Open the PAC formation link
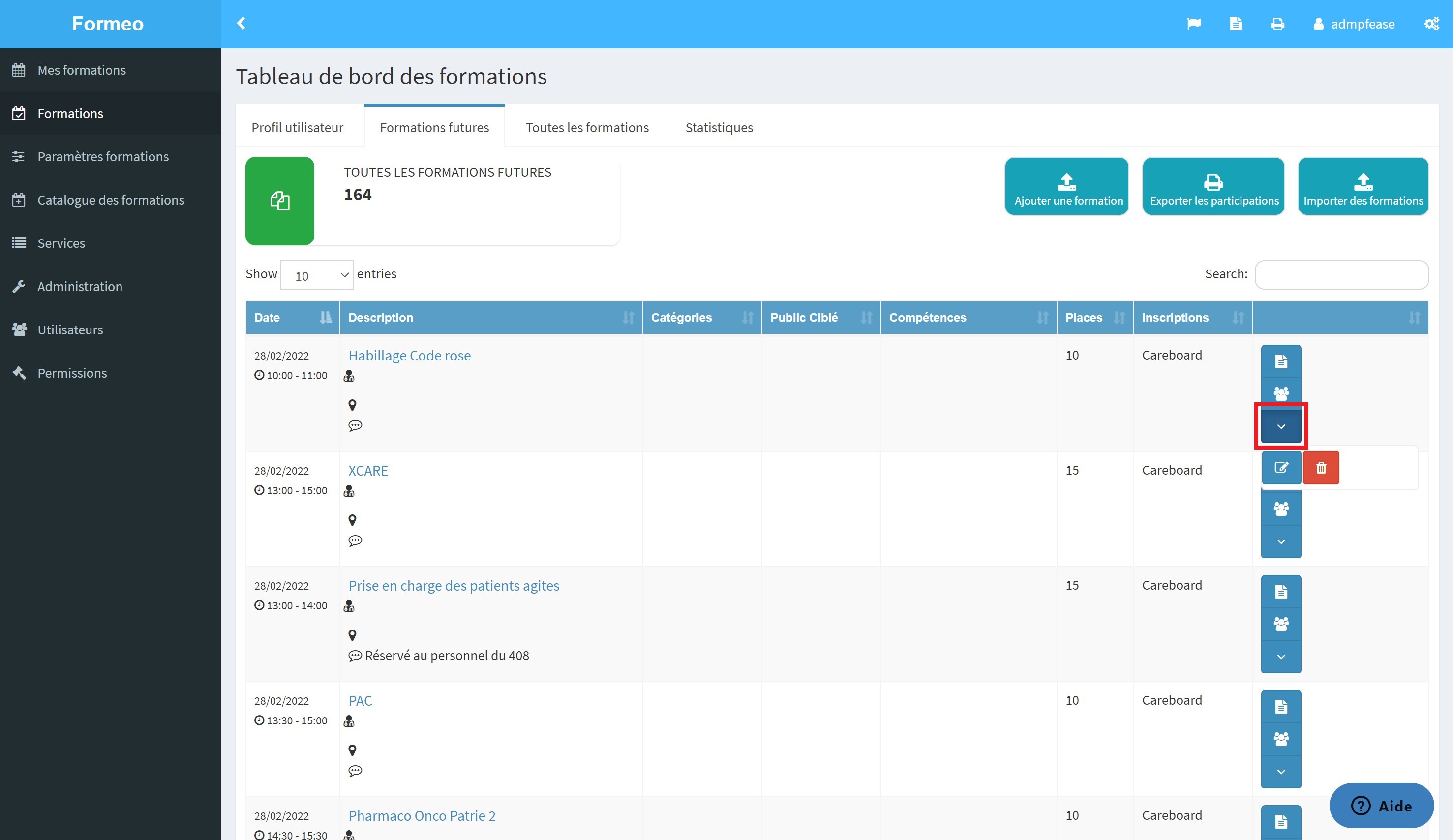Screen dimensions: 1453x840 tap(360, 700)
